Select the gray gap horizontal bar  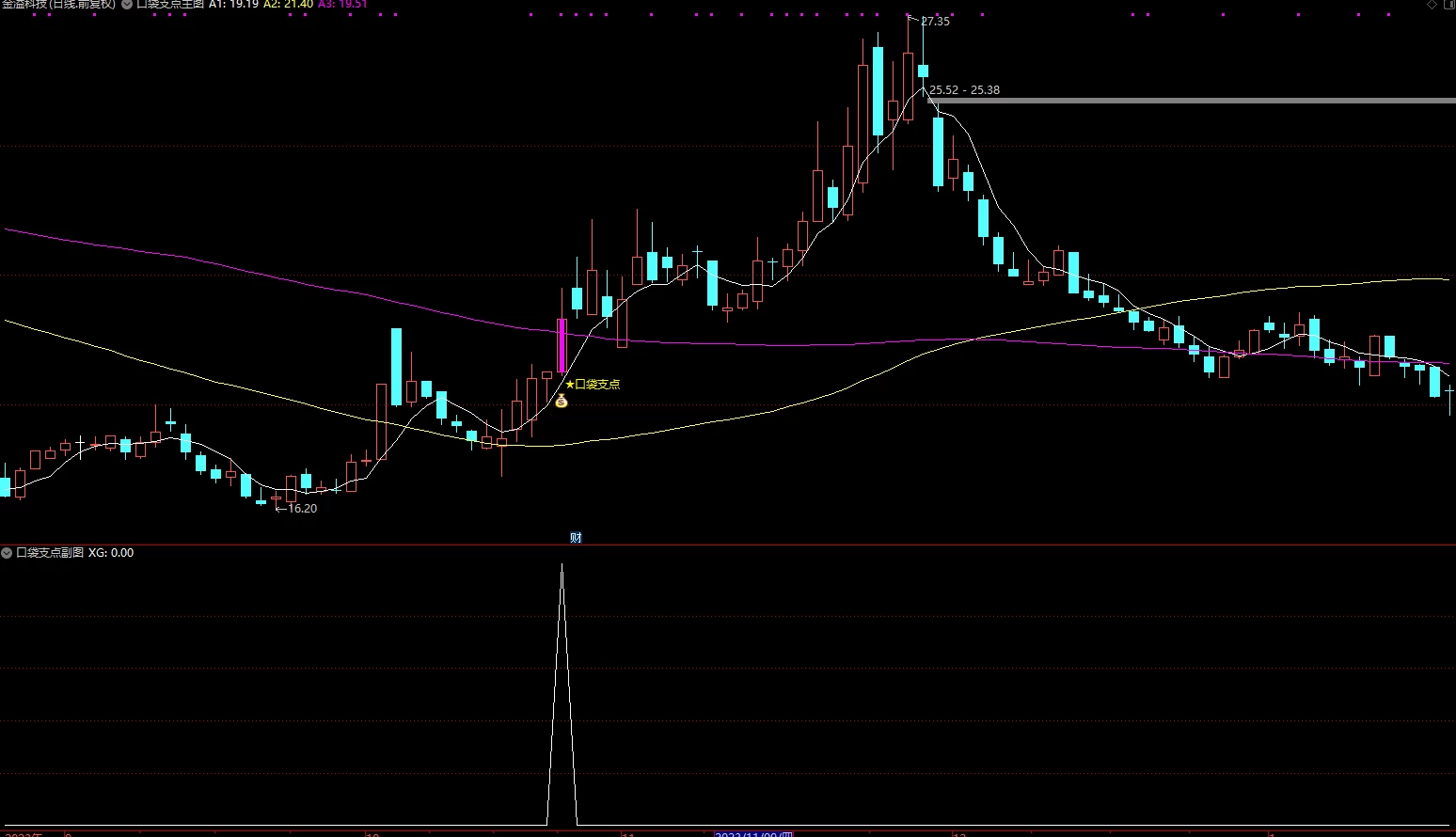(x=1191, y=101)
